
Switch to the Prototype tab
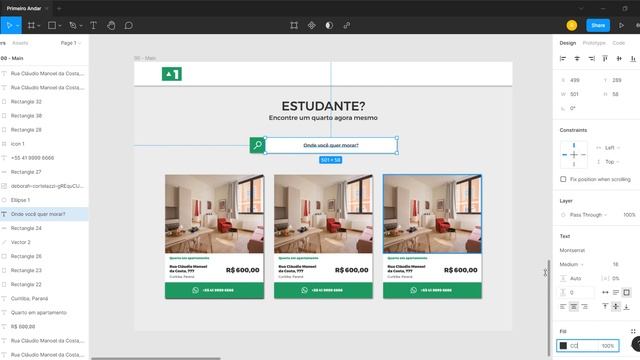(593, 43)
